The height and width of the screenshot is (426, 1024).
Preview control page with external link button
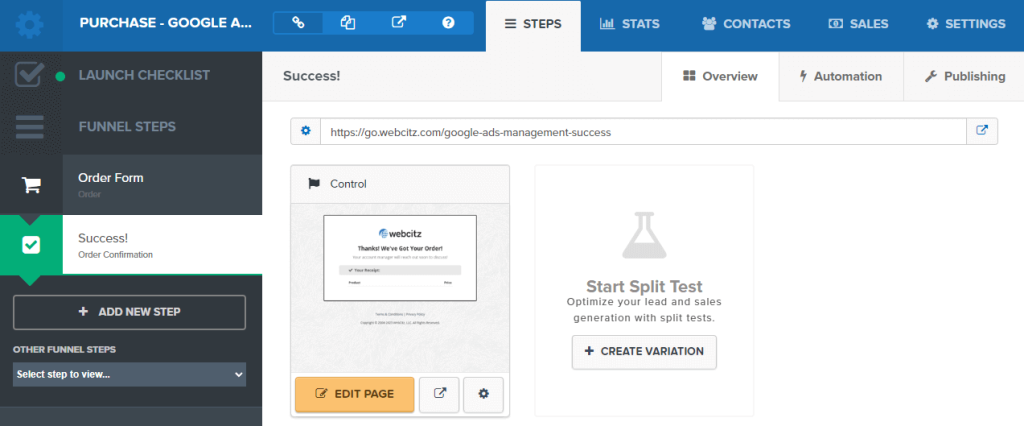point(439,394)
